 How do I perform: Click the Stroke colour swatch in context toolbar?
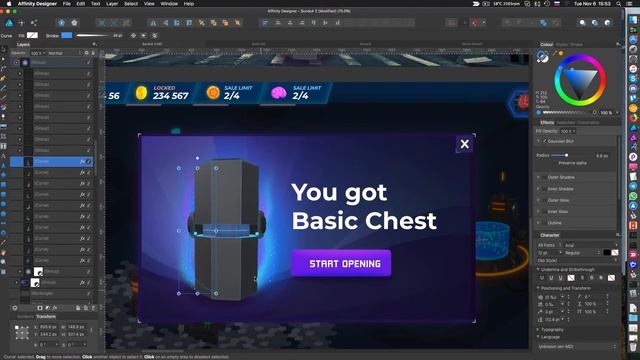point(67,36)
